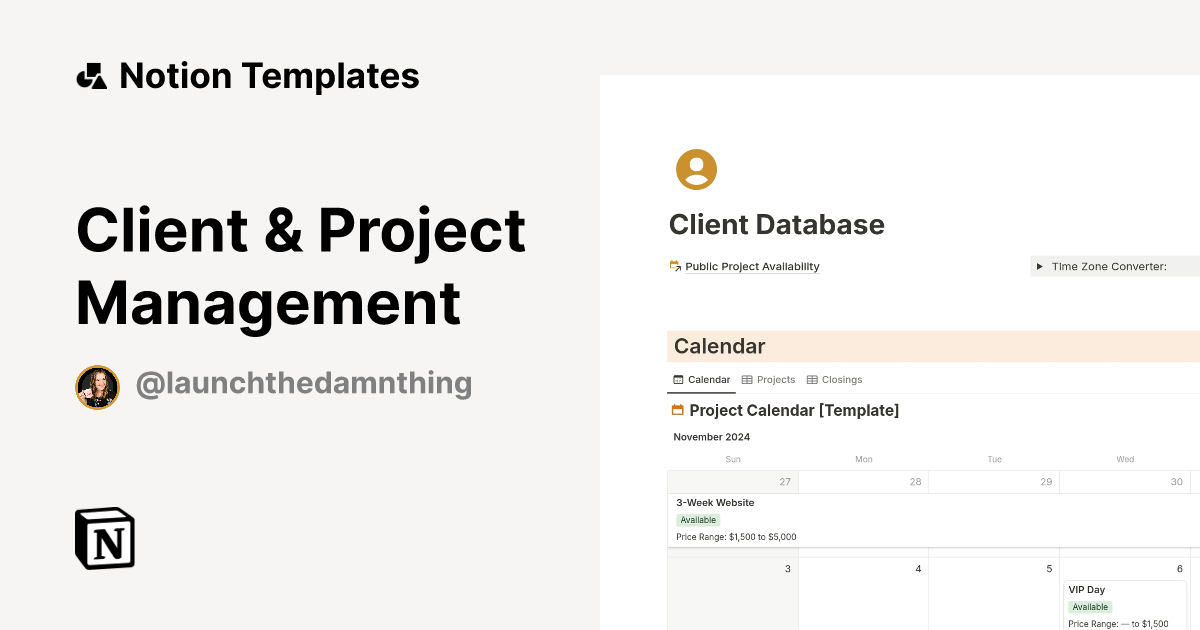Click the orange profile avatar above Client Database
1200x630 pixels.
click(697, 169)
